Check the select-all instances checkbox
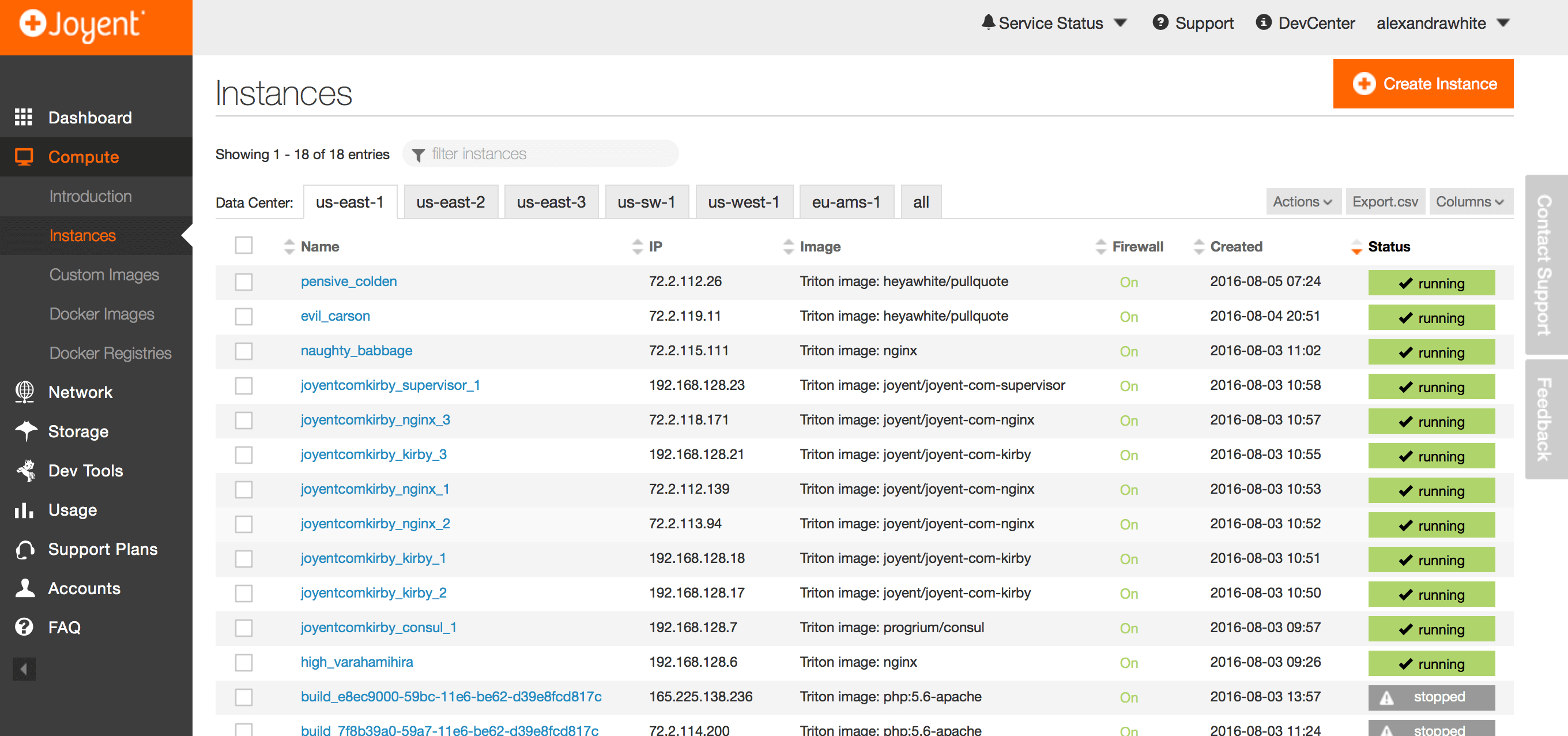Screen dimensions: 1568x736 coord(243,246)
